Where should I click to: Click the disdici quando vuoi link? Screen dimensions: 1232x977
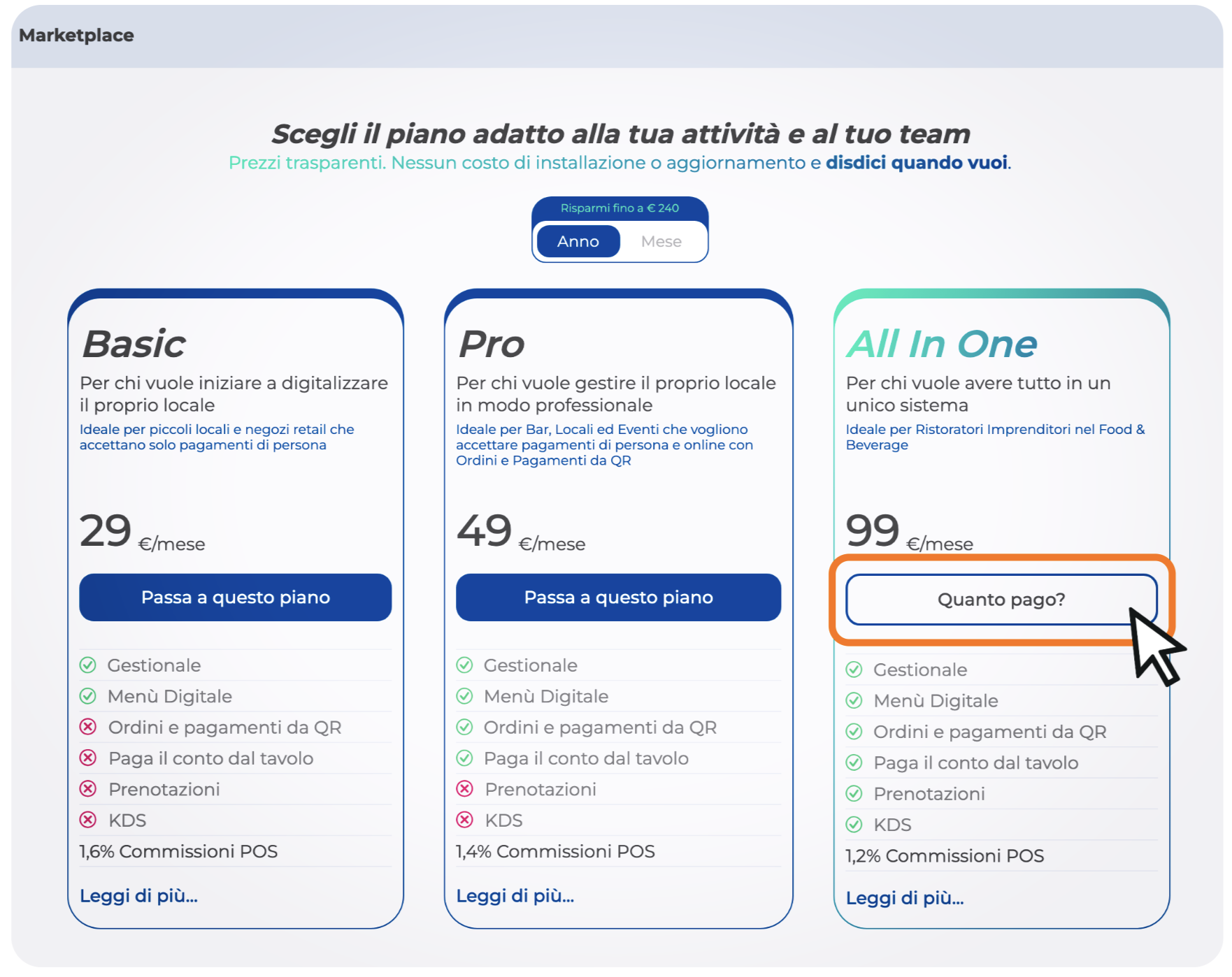tap(917, 163)
